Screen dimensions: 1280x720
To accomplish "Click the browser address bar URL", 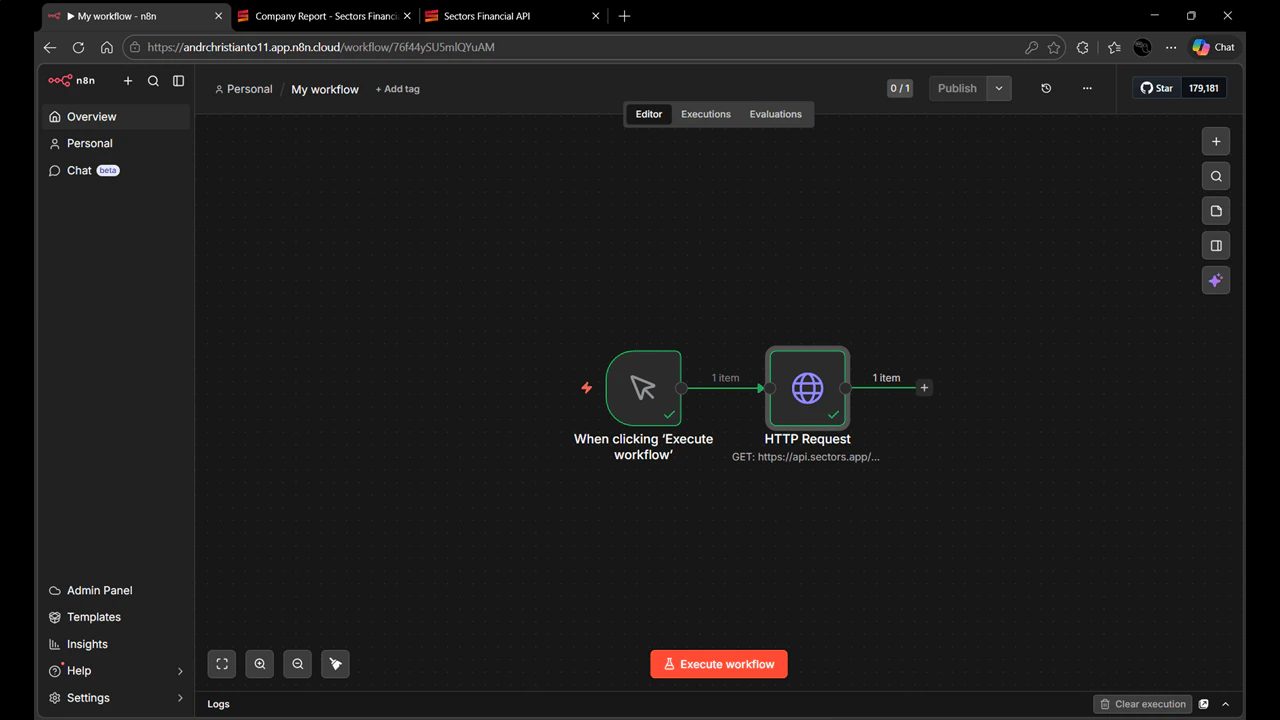I will (320, 47).
